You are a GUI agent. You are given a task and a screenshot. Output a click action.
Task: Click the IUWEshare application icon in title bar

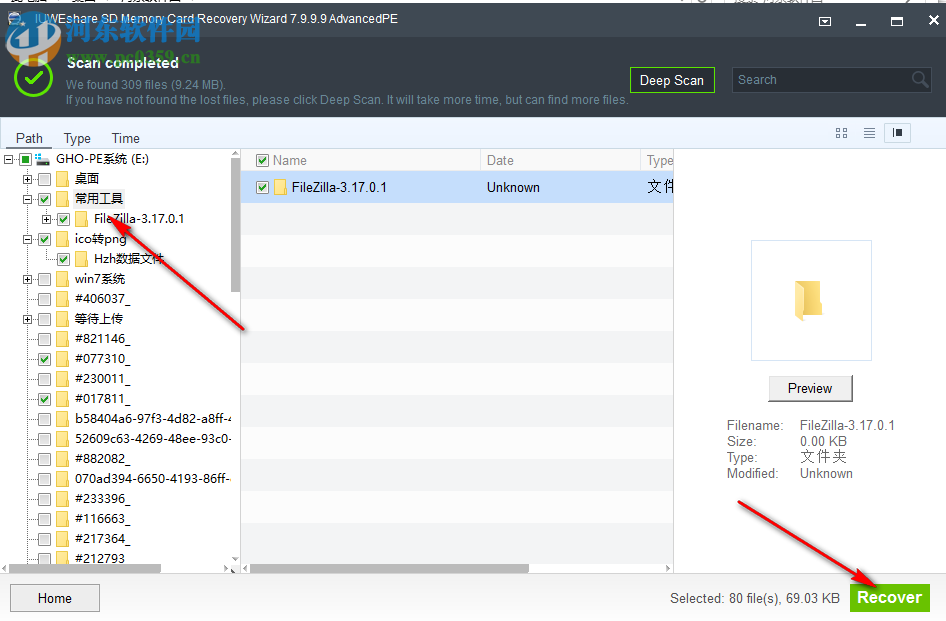pyautogui.click(x=14, y=18)
